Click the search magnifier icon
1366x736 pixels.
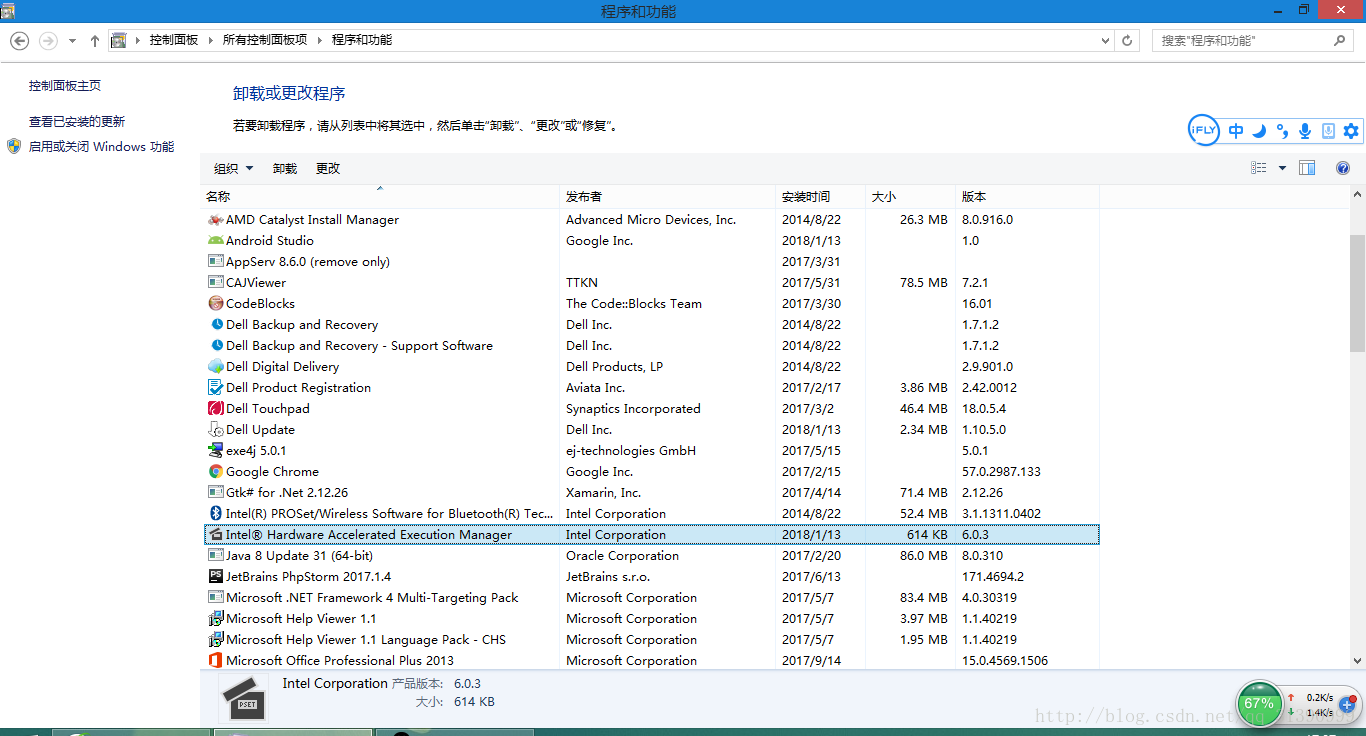pos(1340,41)
